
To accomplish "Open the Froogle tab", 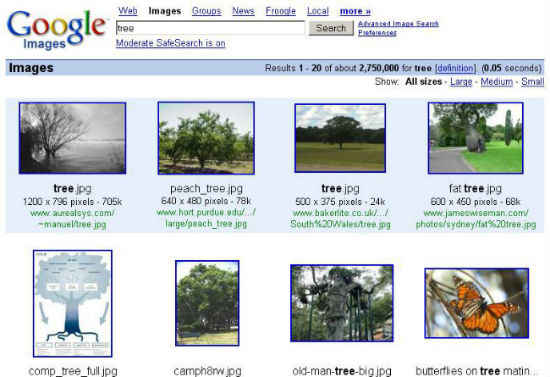I will pos(281,11).
